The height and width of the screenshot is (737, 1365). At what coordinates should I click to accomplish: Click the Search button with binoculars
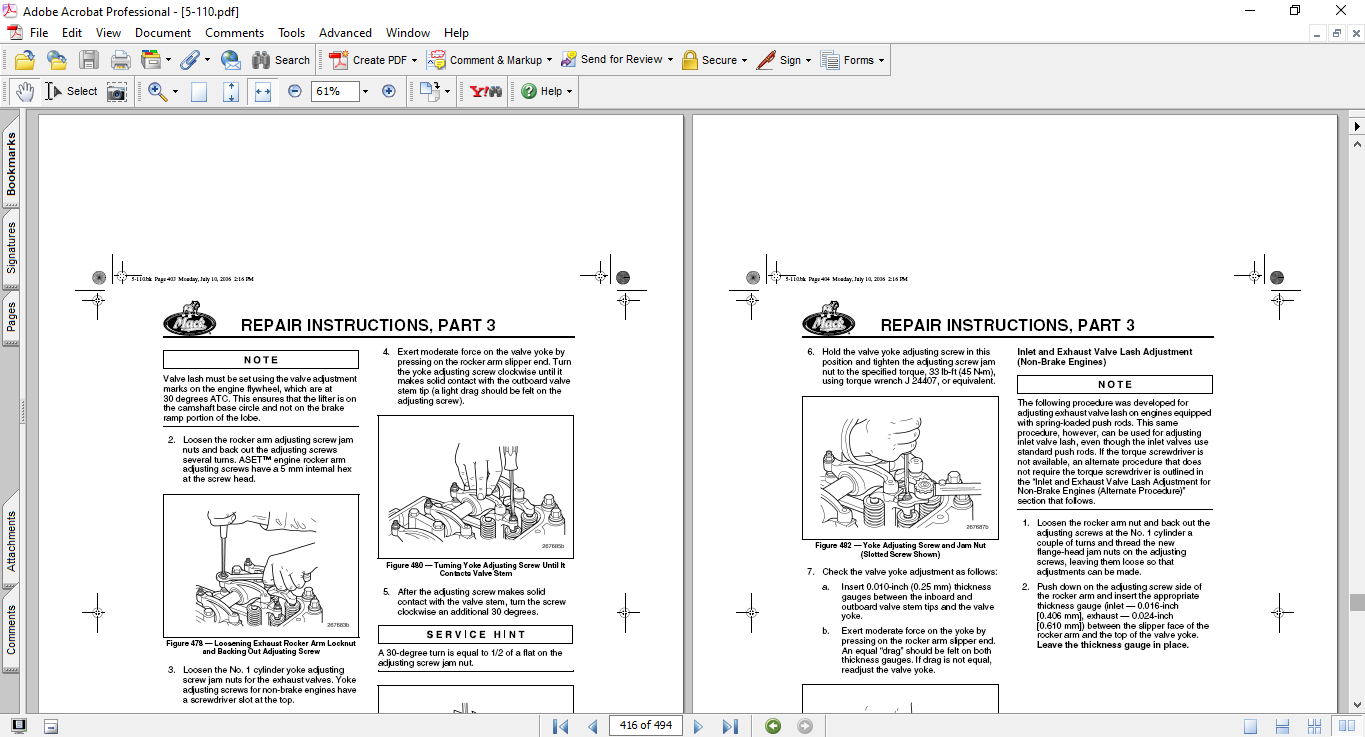[281, 60]
